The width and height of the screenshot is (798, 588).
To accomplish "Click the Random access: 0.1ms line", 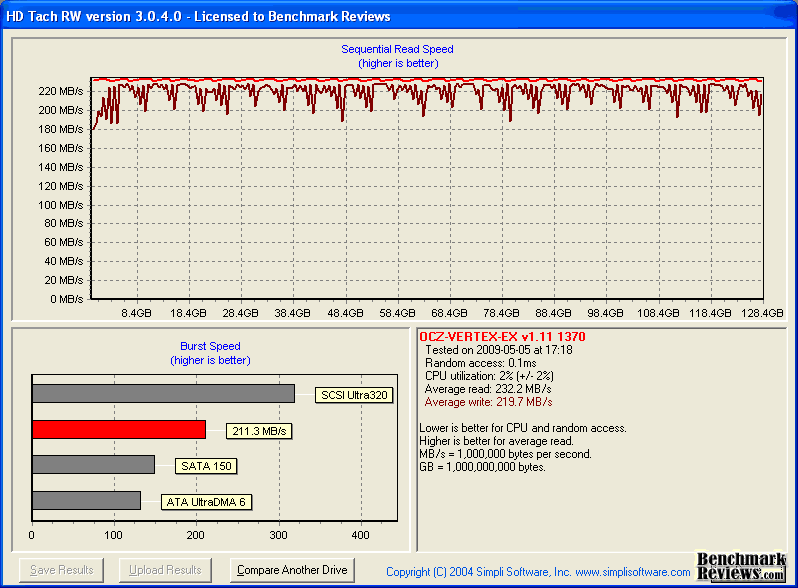I will (481, 363).
